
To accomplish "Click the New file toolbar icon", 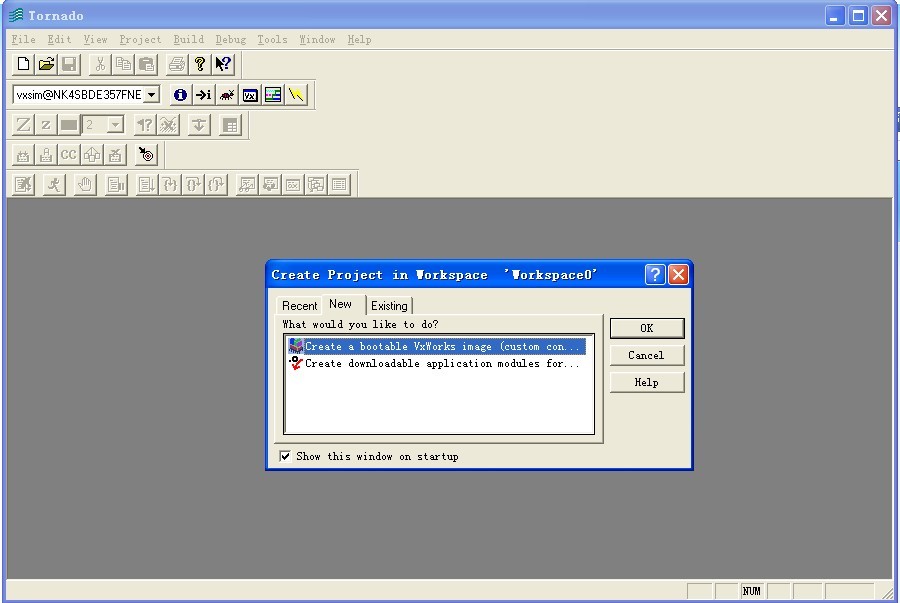I will coord(23,64).
